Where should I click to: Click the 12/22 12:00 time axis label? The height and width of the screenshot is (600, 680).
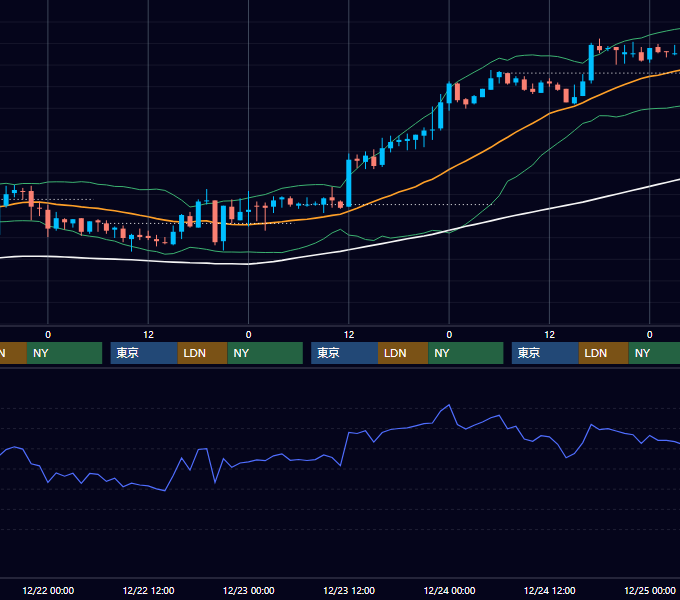(x=148, y=590)
